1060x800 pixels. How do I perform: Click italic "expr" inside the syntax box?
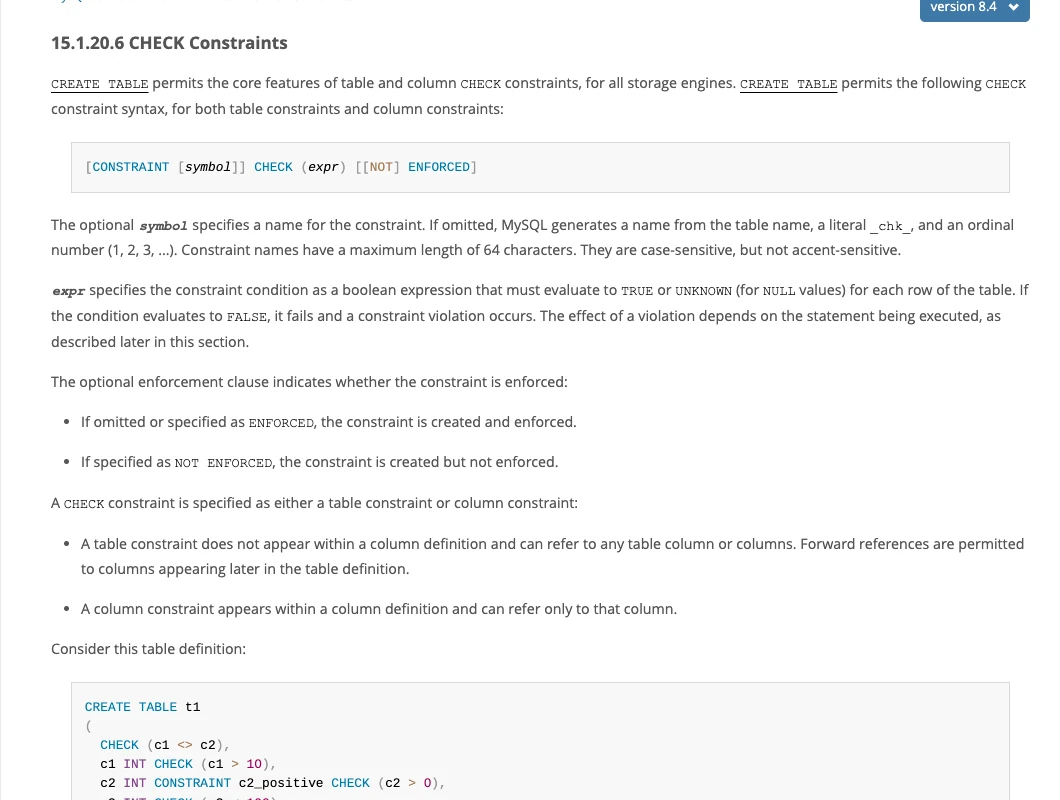[323, 167]
